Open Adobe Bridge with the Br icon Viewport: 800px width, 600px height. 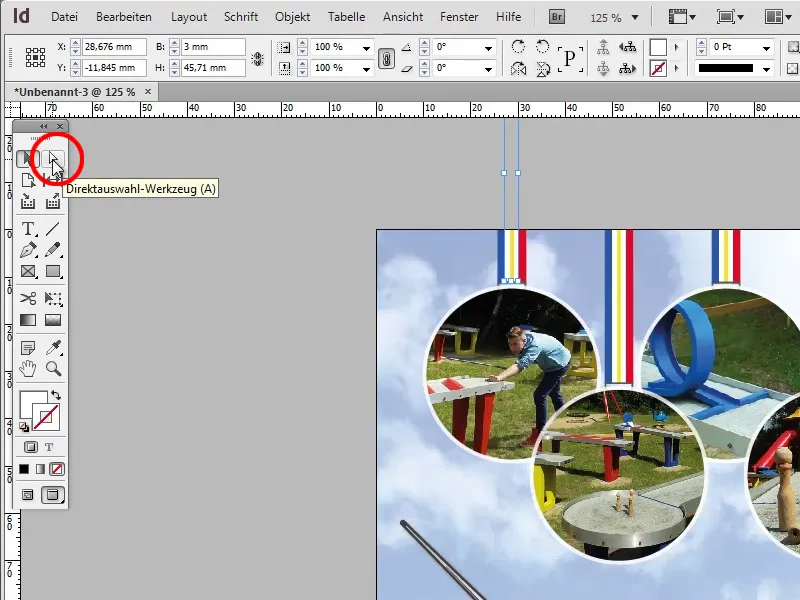click(557, 16)
